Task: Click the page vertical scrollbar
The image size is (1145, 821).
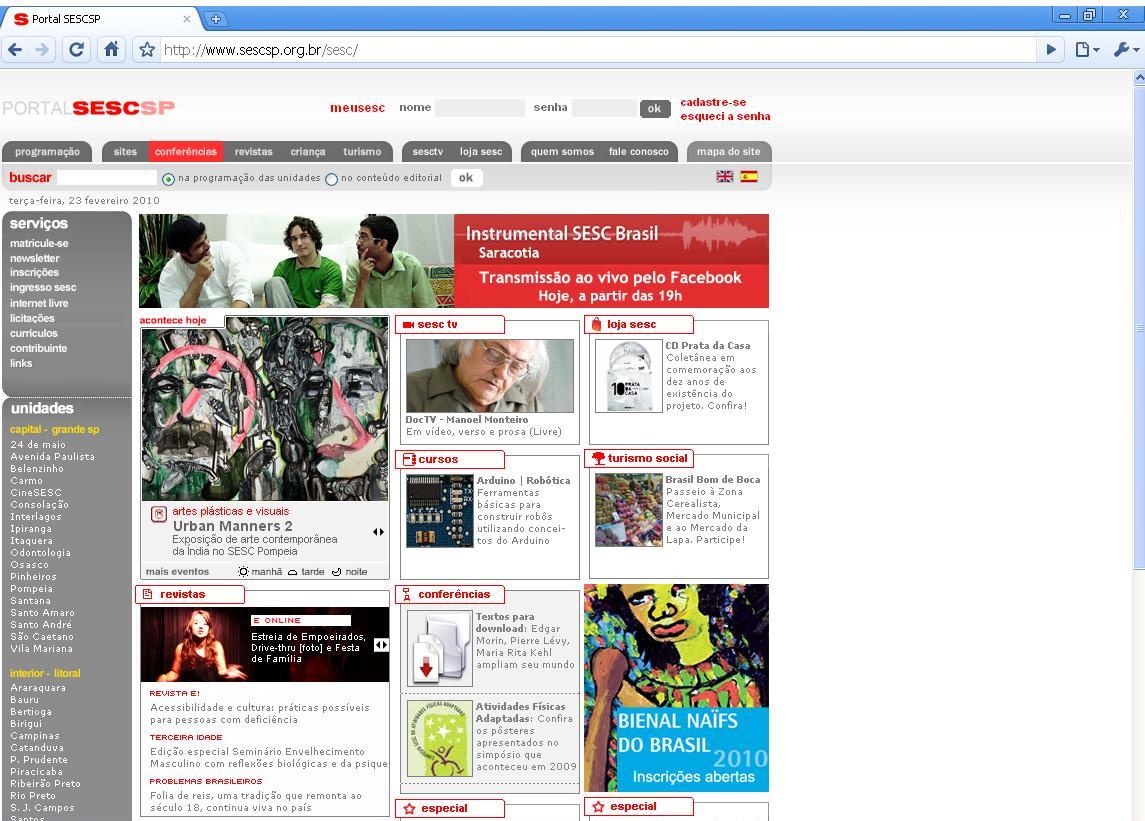Action: pyautogui.click(x=1138, y=329)
